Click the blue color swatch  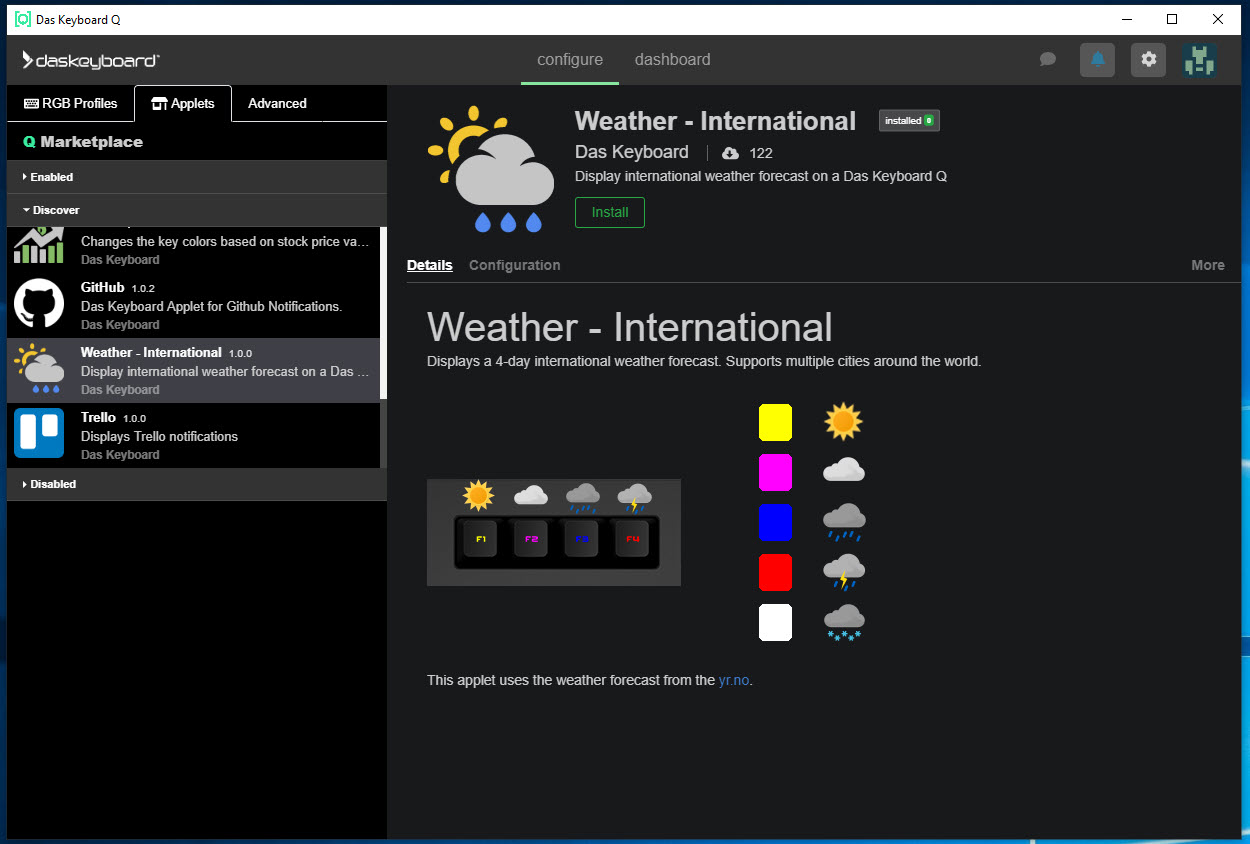pos(775,522)
